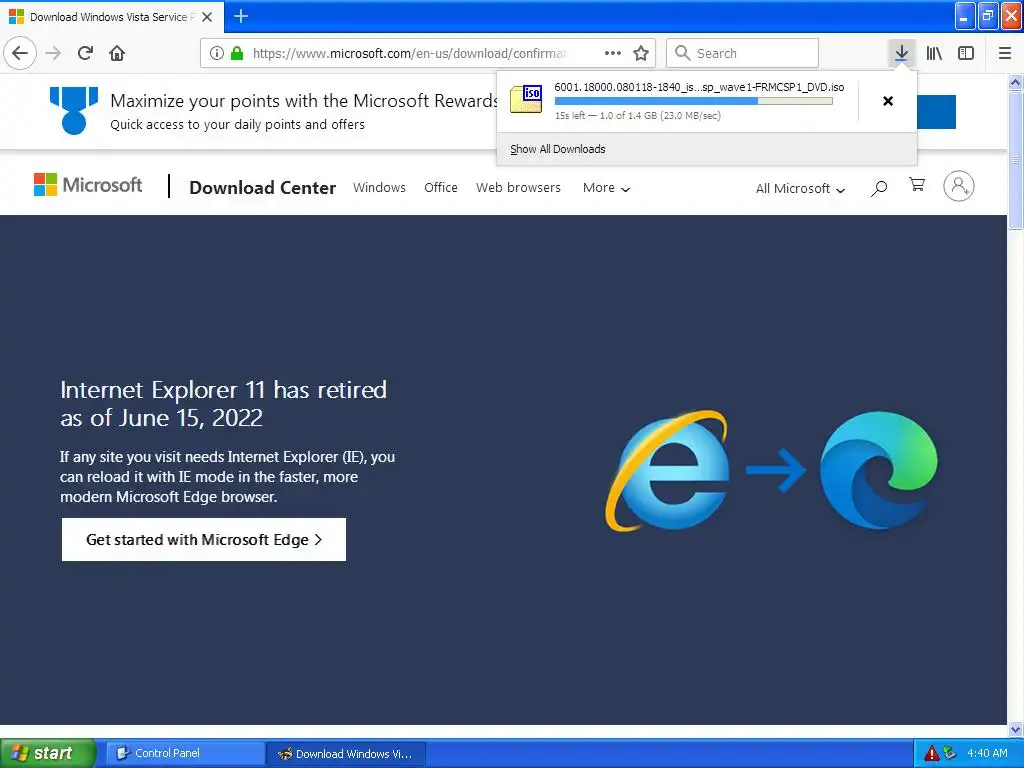Show site information icon in address bar
1024x768 pixels.
(x=217, y=53)
